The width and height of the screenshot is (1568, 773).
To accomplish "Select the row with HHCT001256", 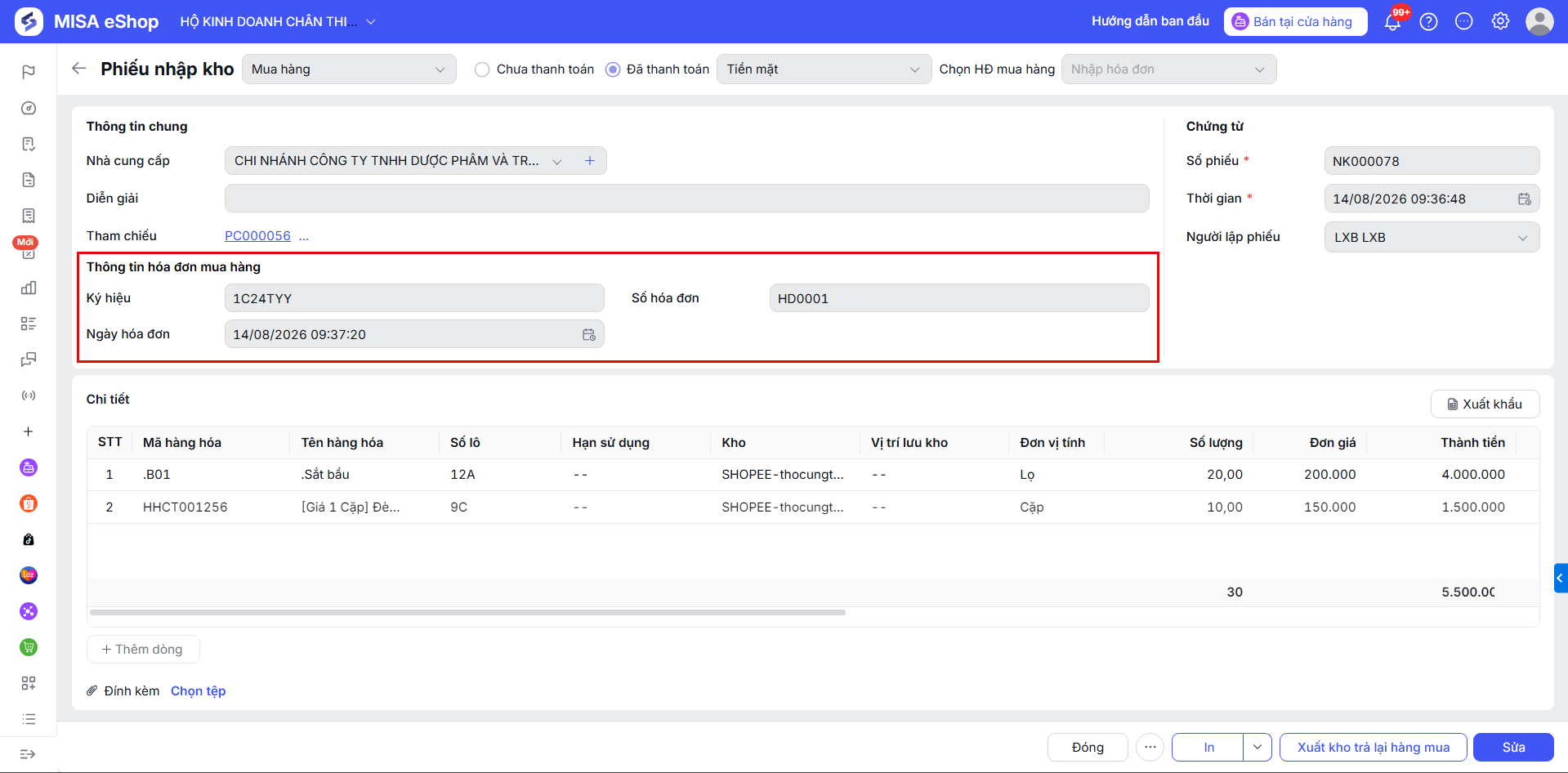I will [813, 507].
